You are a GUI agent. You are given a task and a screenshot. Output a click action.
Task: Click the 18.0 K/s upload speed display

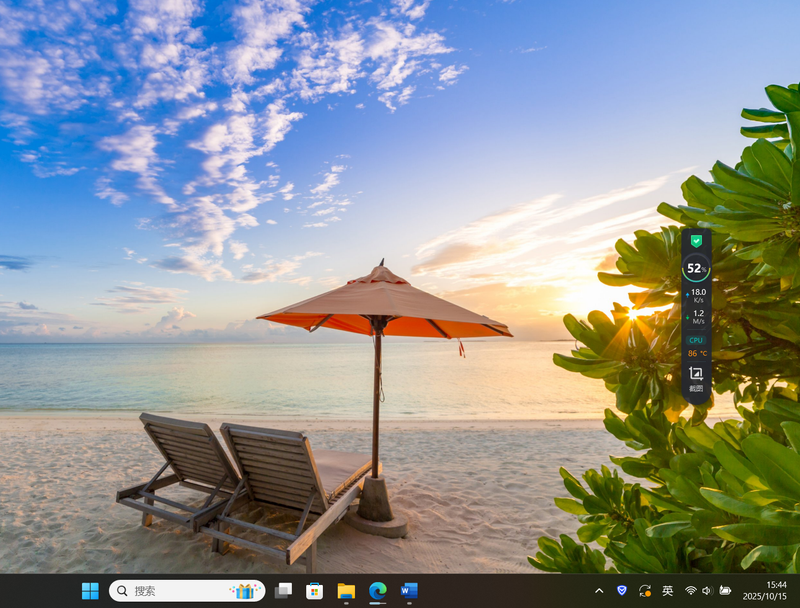(696, 294)
